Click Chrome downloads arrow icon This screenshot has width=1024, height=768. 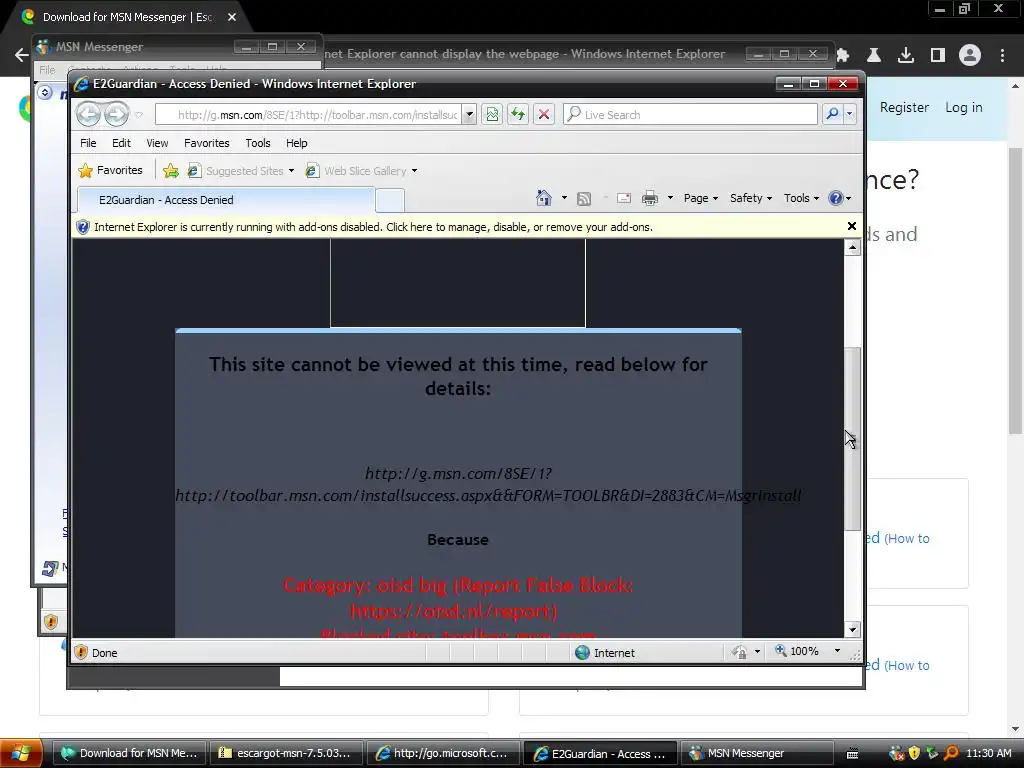click(x=906, y=56)
